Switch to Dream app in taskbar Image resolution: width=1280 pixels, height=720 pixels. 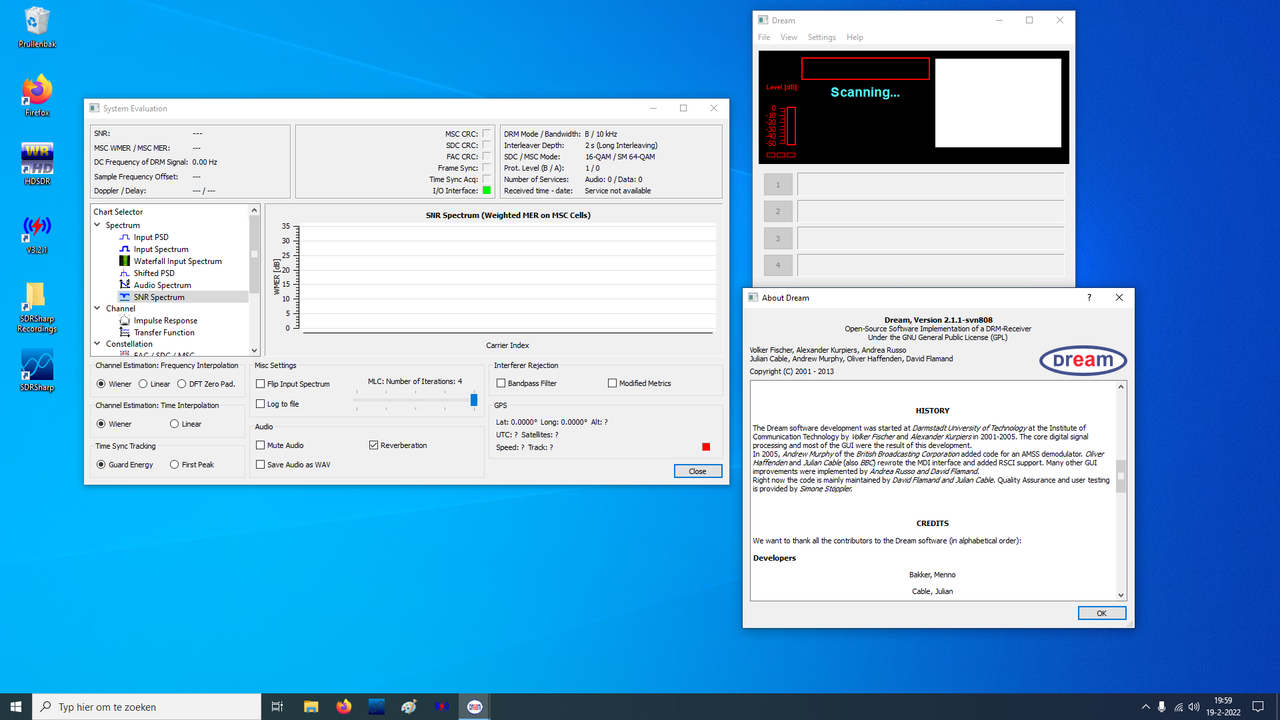[474, 707]
